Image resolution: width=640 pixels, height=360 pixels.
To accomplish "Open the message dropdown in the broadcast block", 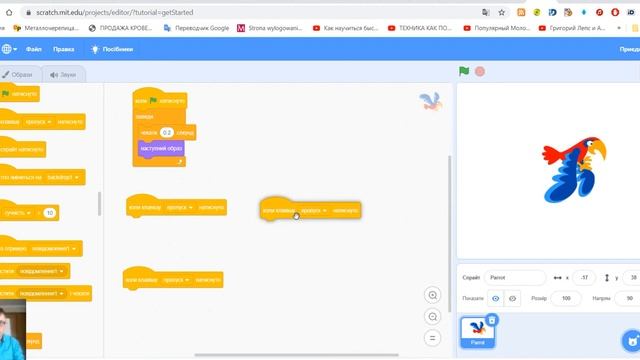I will (41, 271).
